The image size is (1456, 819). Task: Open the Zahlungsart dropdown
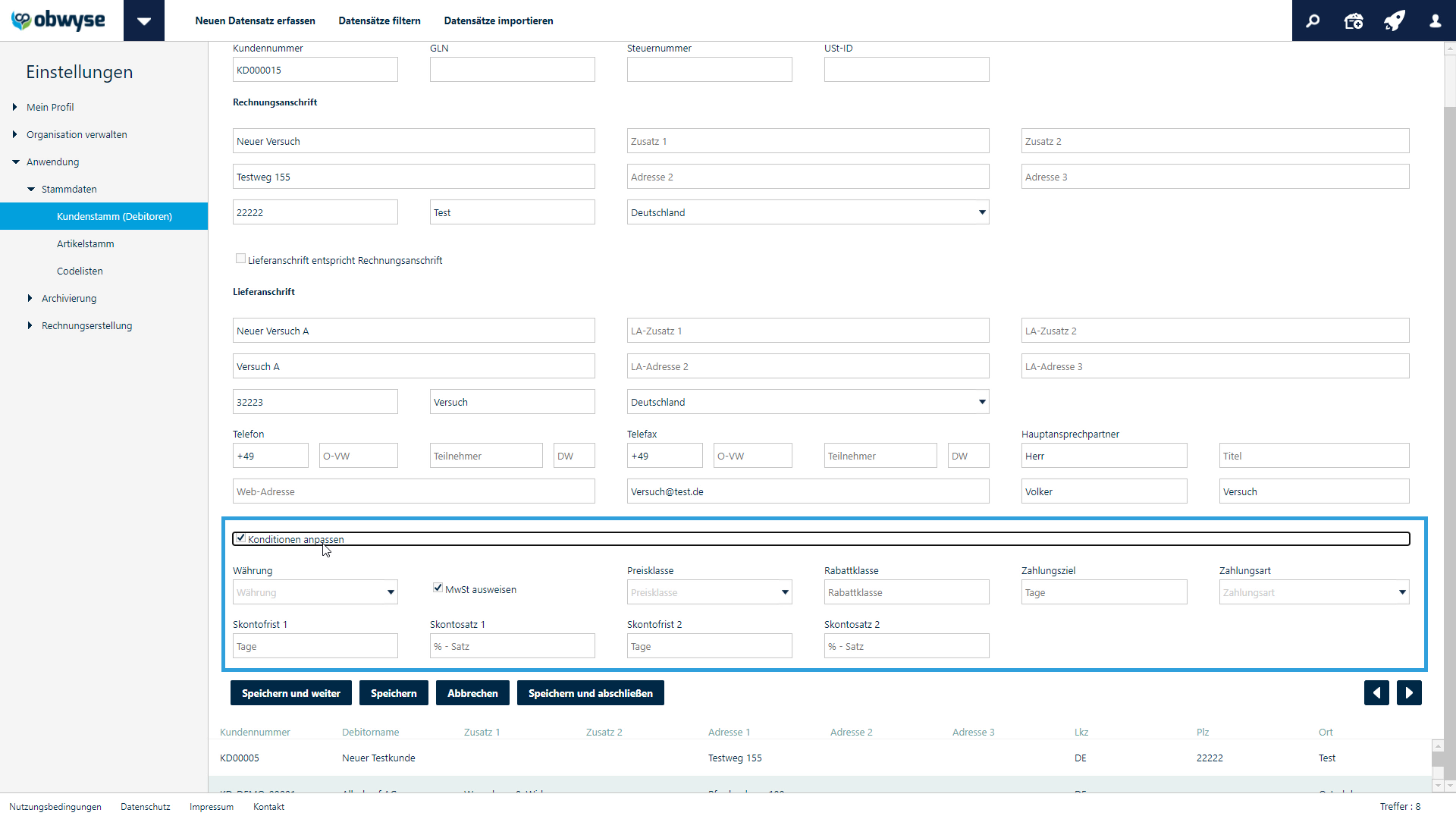pos(1314,592)
